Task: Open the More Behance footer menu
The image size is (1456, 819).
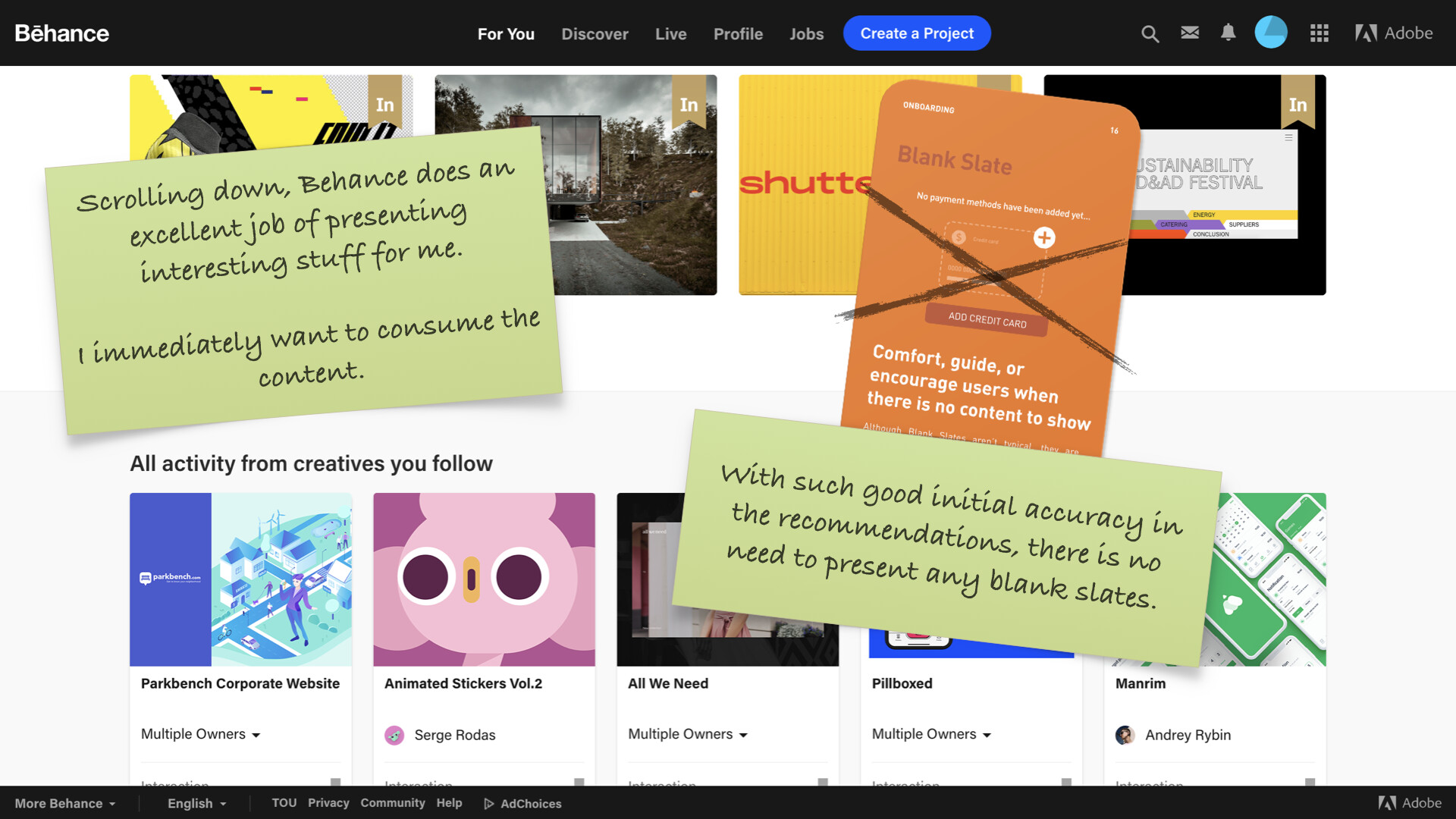Action: click(65, 803)
